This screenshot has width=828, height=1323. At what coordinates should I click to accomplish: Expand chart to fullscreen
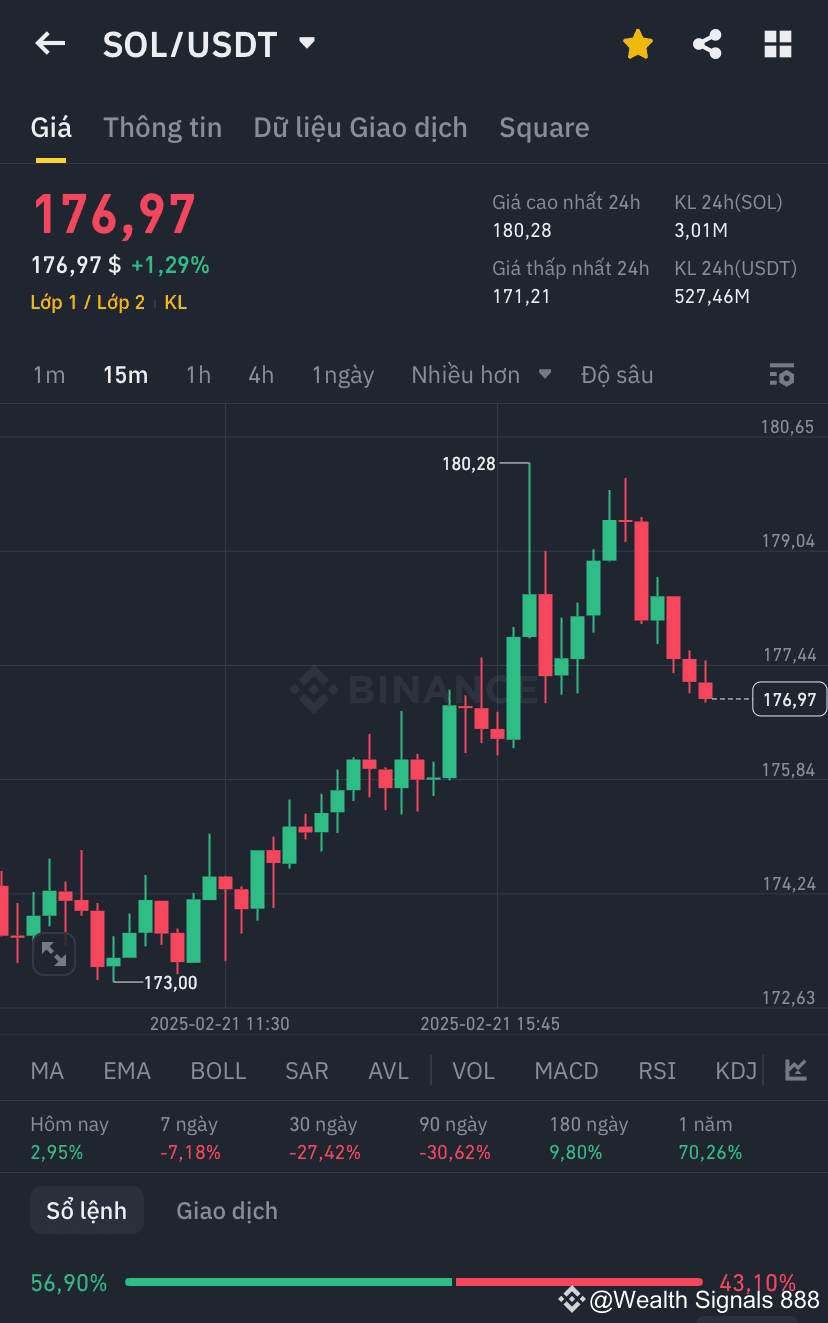coord(54,954)
